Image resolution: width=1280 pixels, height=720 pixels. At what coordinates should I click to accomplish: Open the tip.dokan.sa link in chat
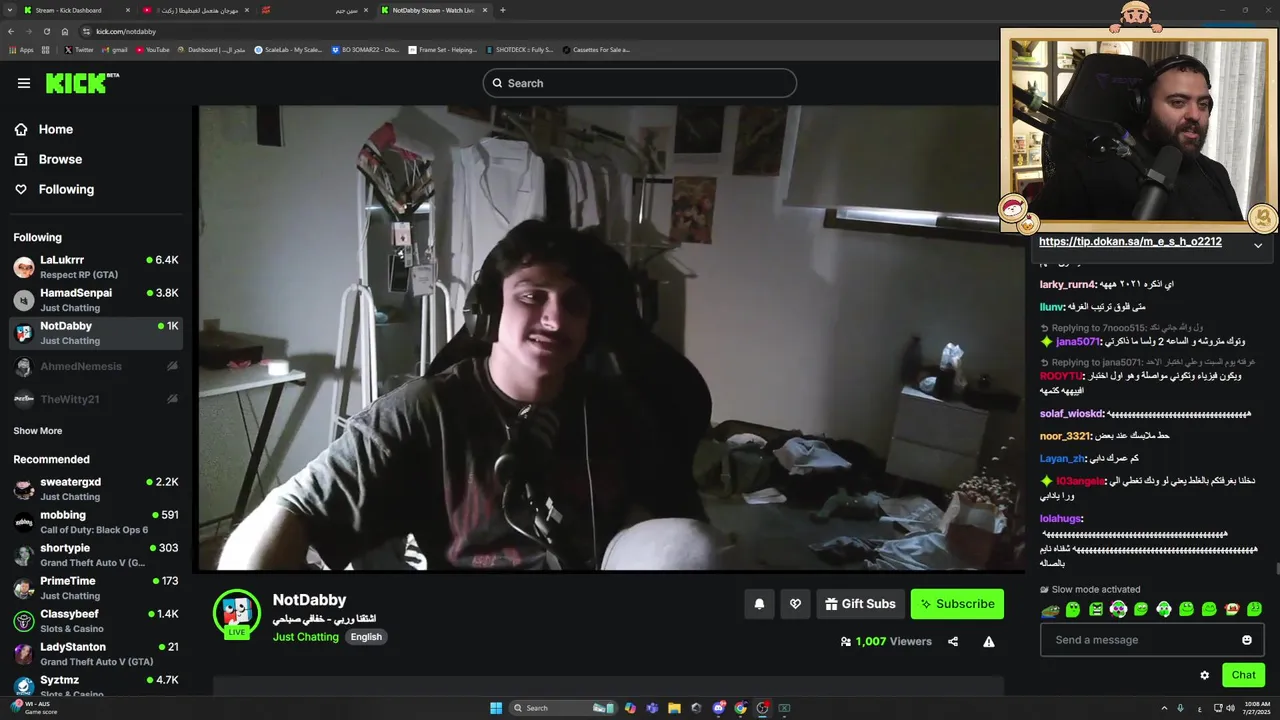point(1130,242)
